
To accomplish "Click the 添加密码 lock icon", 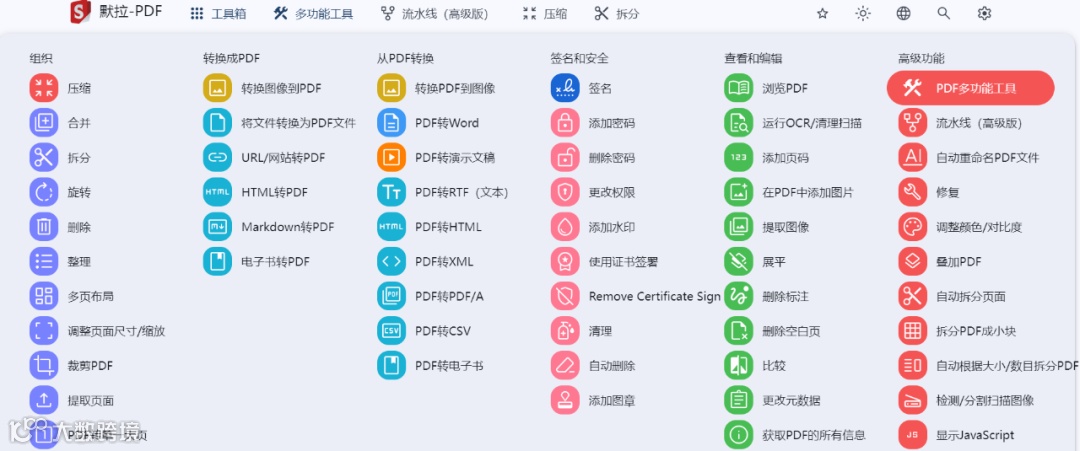I will click(565, 123).
